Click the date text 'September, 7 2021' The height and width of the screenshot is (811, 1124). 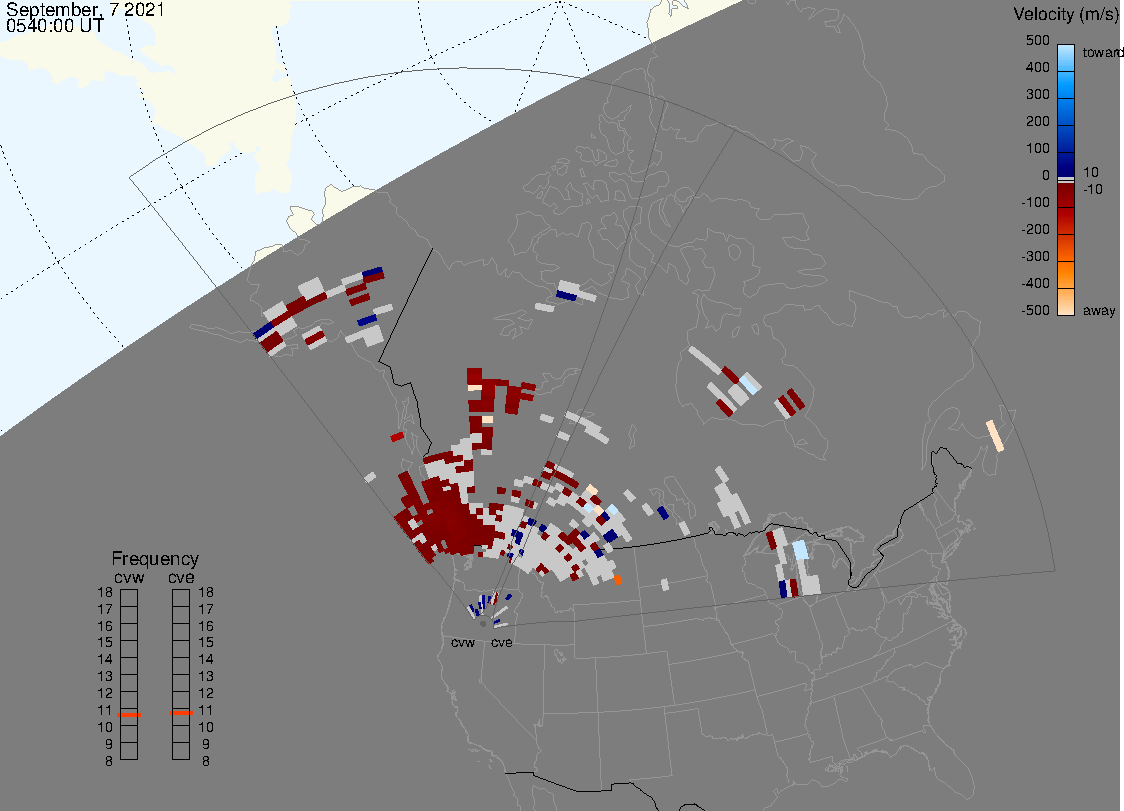coord(85,9)
